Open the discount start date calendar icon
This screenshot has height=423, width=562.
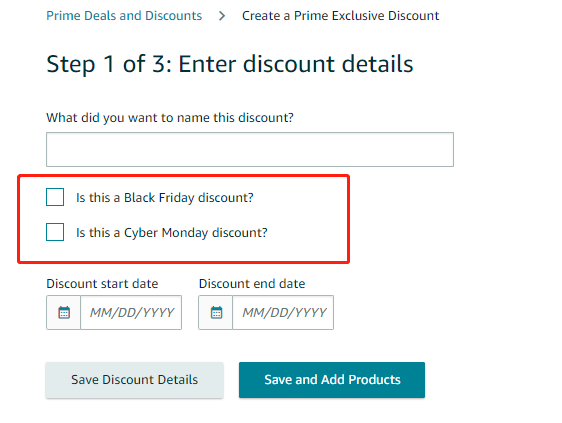point(64,312)
